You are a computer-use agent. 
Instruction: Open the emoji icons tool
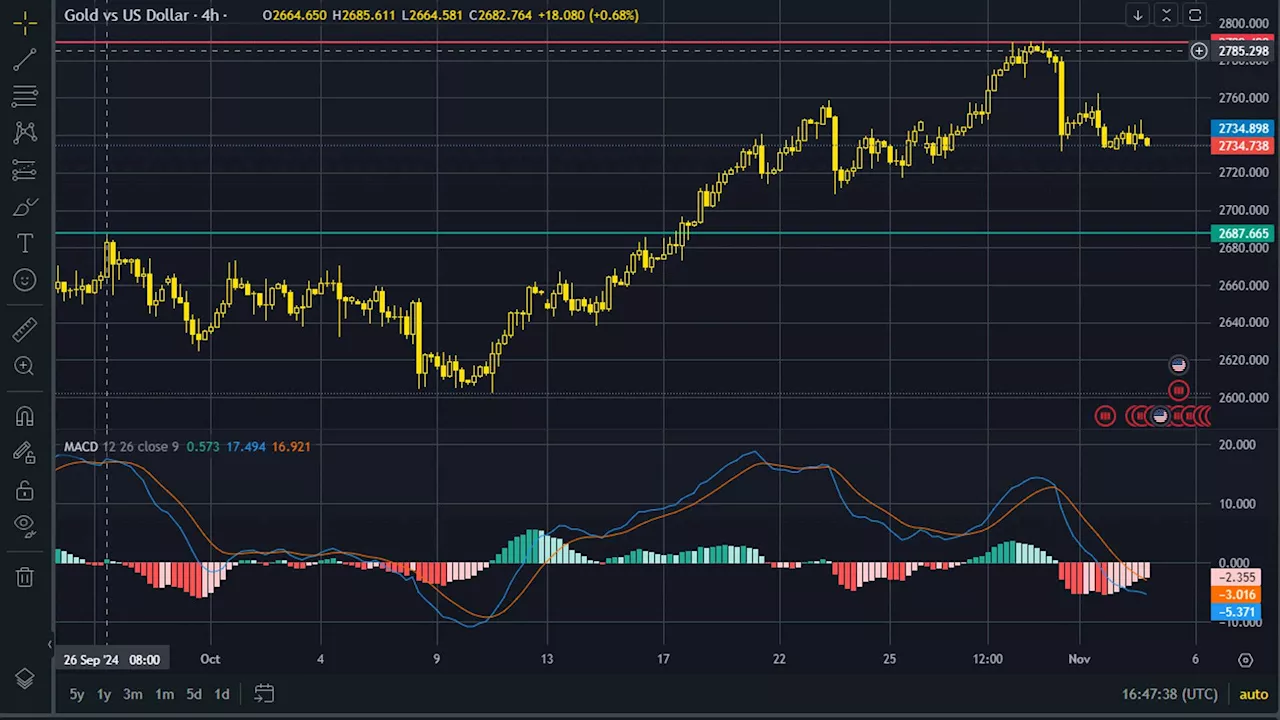(x=25, y=280)
